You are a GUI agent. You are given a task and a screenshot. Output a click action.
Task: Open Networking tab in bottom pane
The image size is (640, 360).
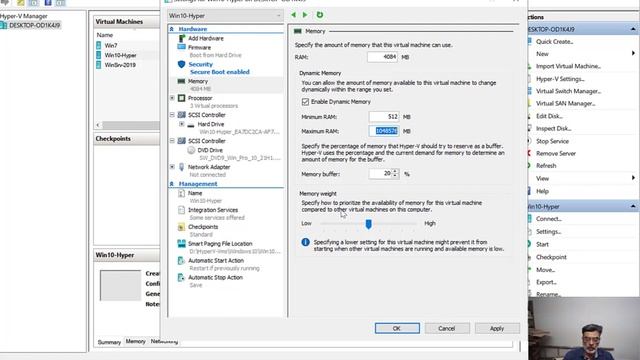pos(164,341)
